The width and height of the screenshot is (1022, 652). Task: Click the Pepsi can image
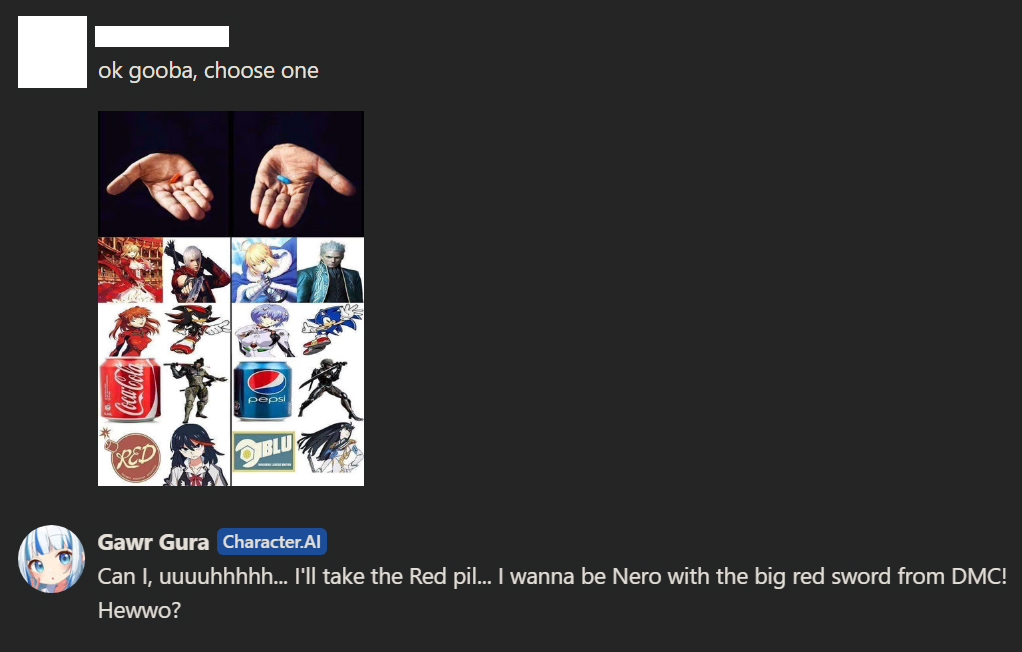pyautogui.click(x=263, y=391)
